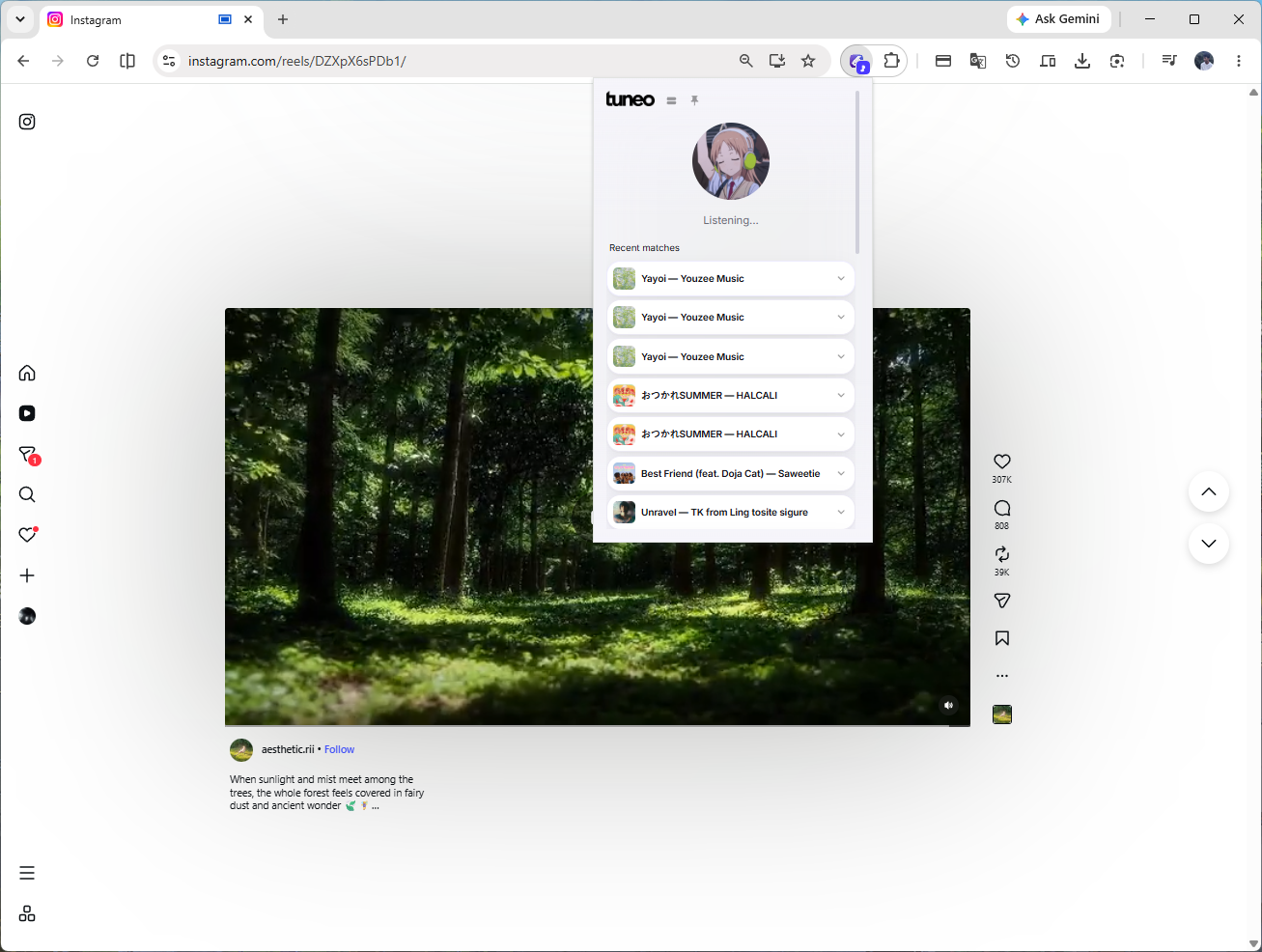
Task: Pin the Tuneo popup
Action: click(x=694, y=100)
